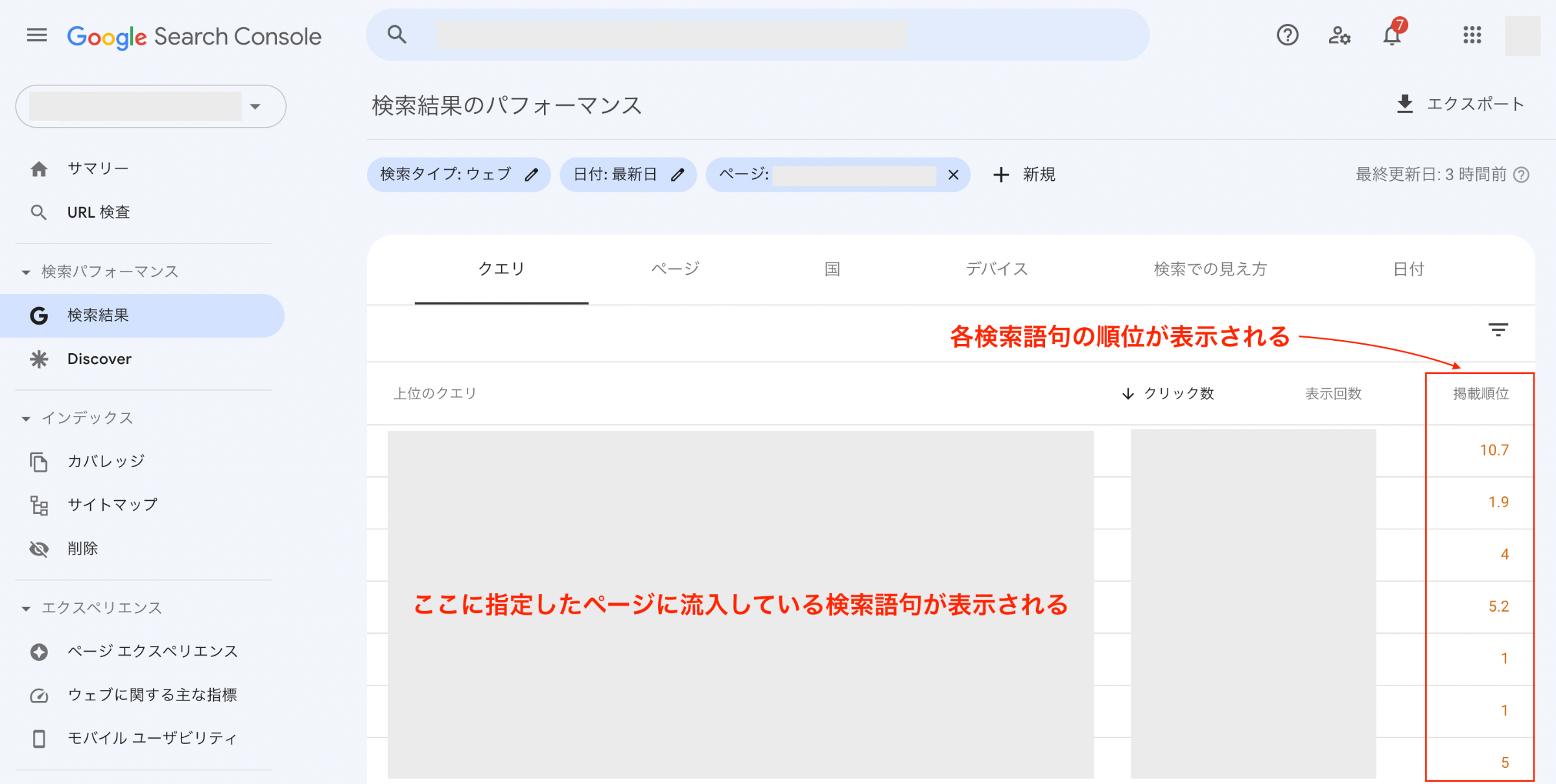The image size is (1556, 784).
Task: Click the 削除 crossed-eye icon
Action: [x=39, y=549]
